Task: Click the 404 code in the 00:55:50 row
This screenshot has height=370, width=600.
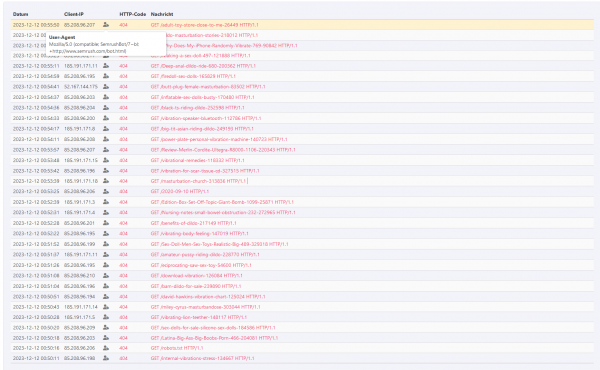Action: (123, 24)
